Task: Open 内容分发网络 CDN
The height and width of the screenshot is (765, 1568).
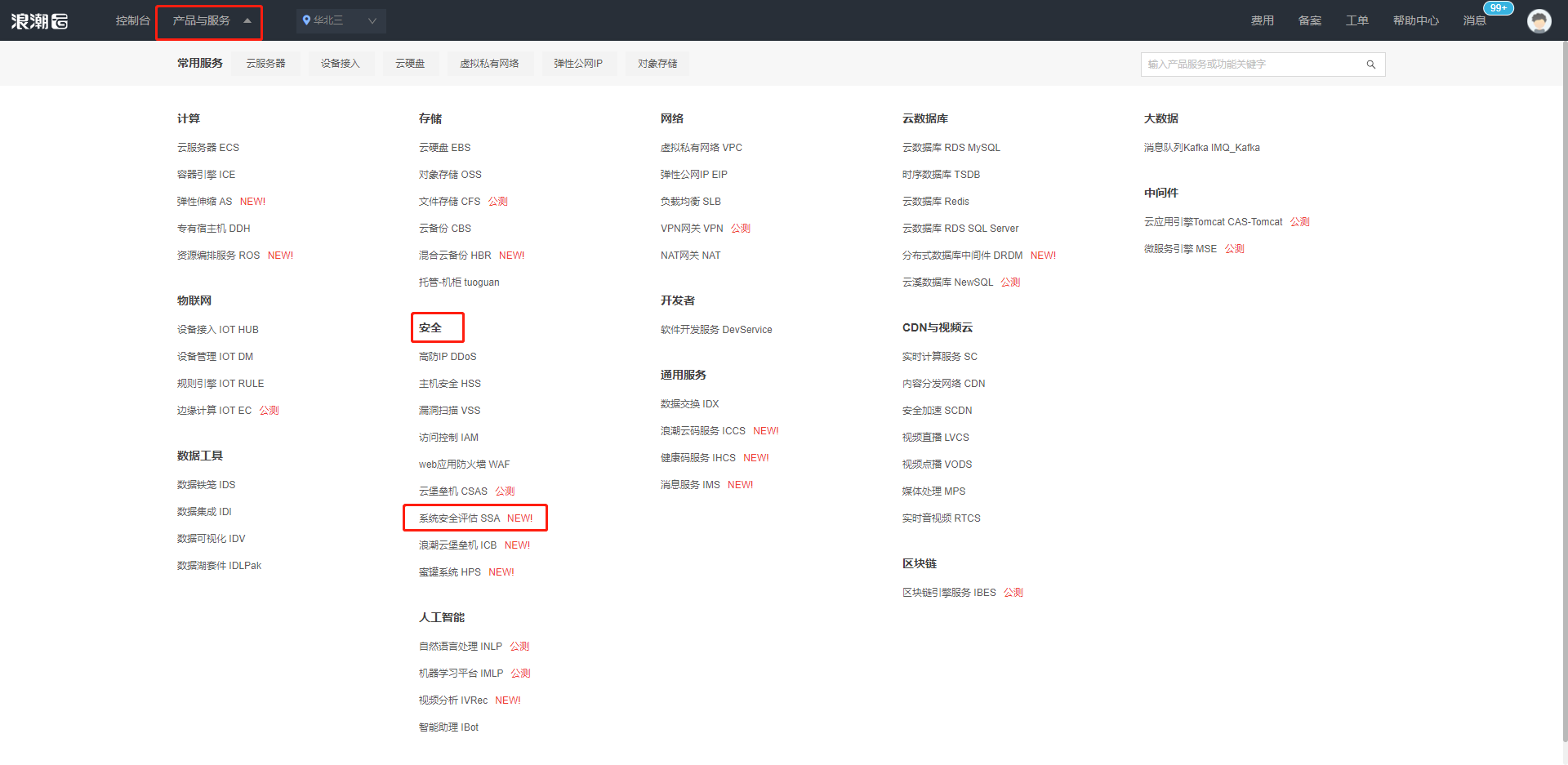Action: click(x=944, y=384)
